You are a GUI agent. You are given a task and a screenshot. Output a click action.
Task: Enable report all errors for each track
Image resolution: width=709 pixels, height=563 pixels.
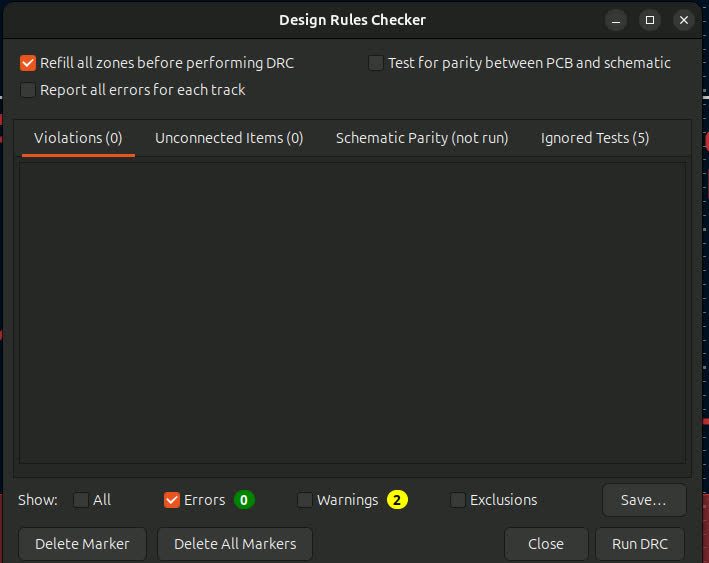(28, 90)
